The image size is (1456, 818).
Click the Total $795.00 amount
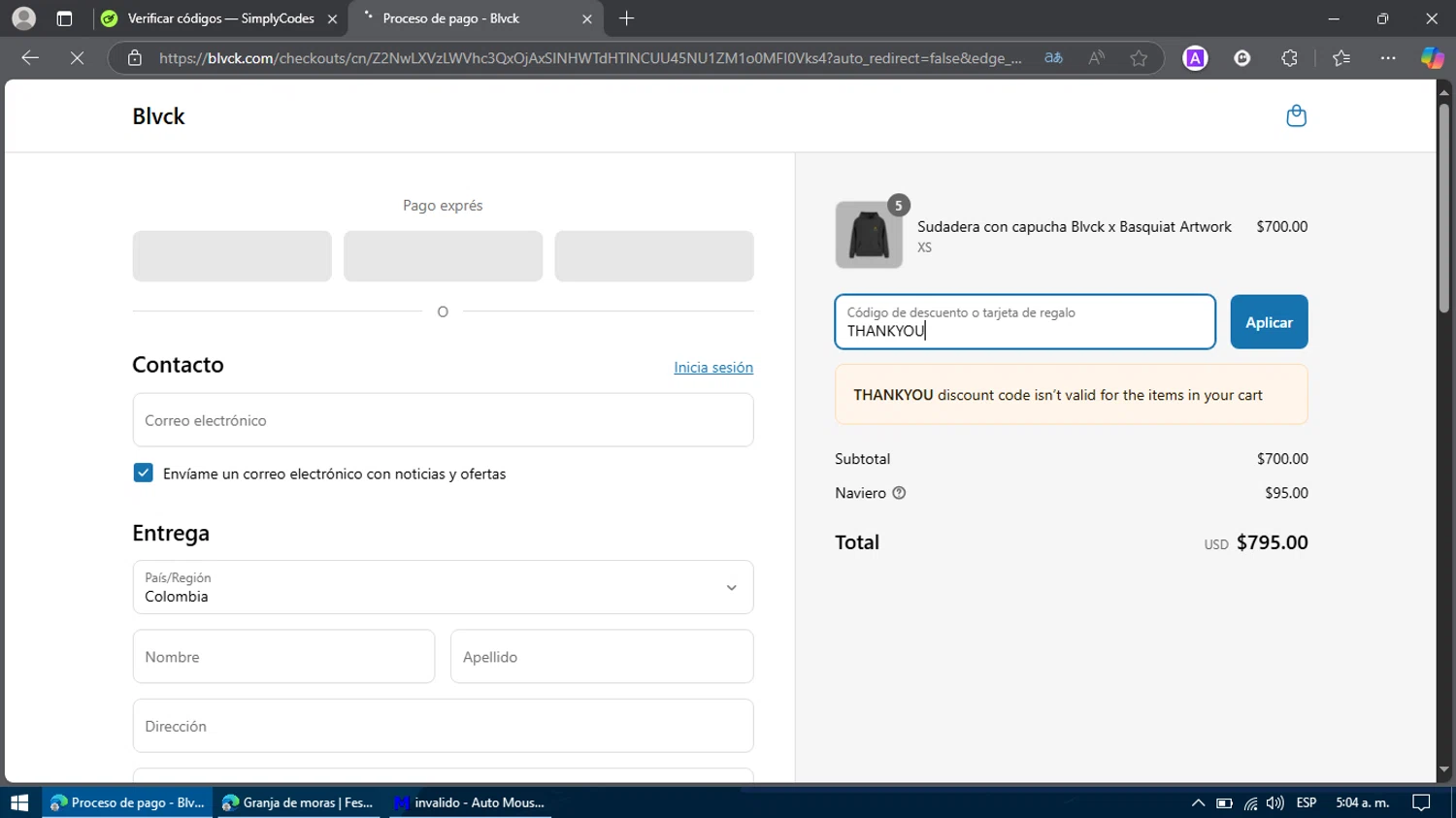tap(1272, 542)
